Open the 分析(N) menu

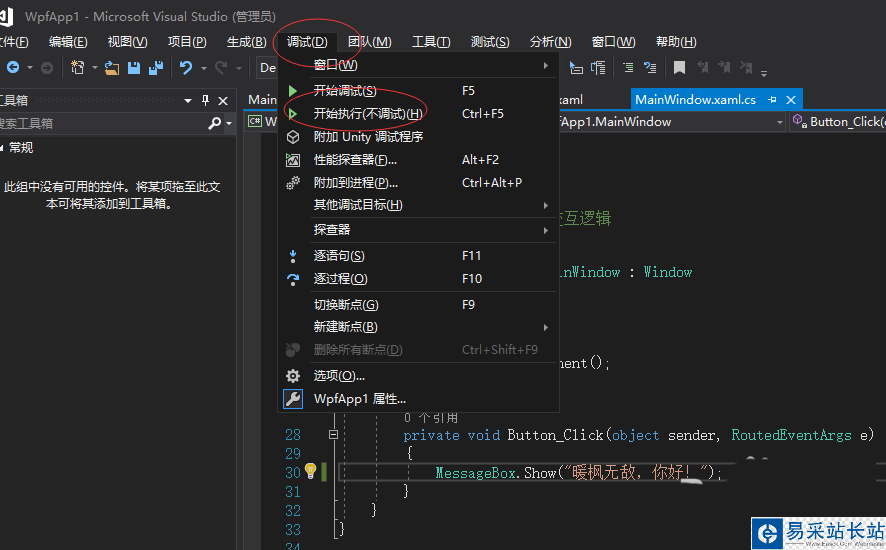tap(550, 42)
